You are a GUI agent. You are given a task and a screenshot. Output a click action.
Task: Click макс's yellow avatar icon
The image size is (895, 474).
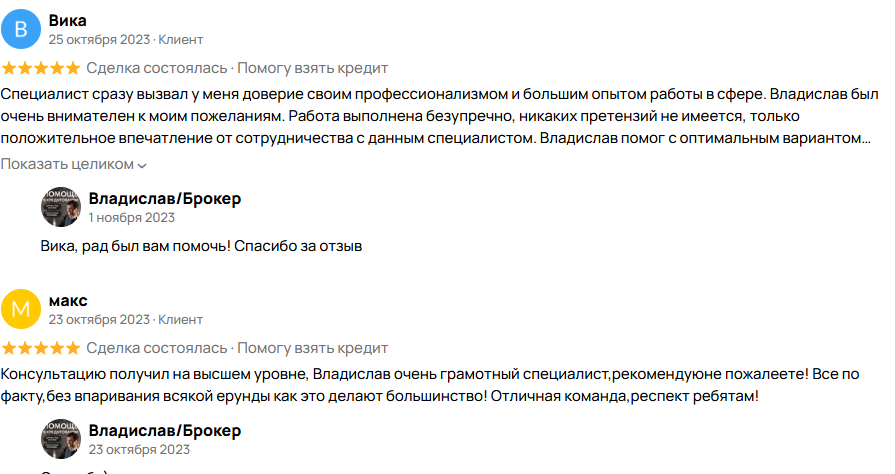click(x=21, y=309)
